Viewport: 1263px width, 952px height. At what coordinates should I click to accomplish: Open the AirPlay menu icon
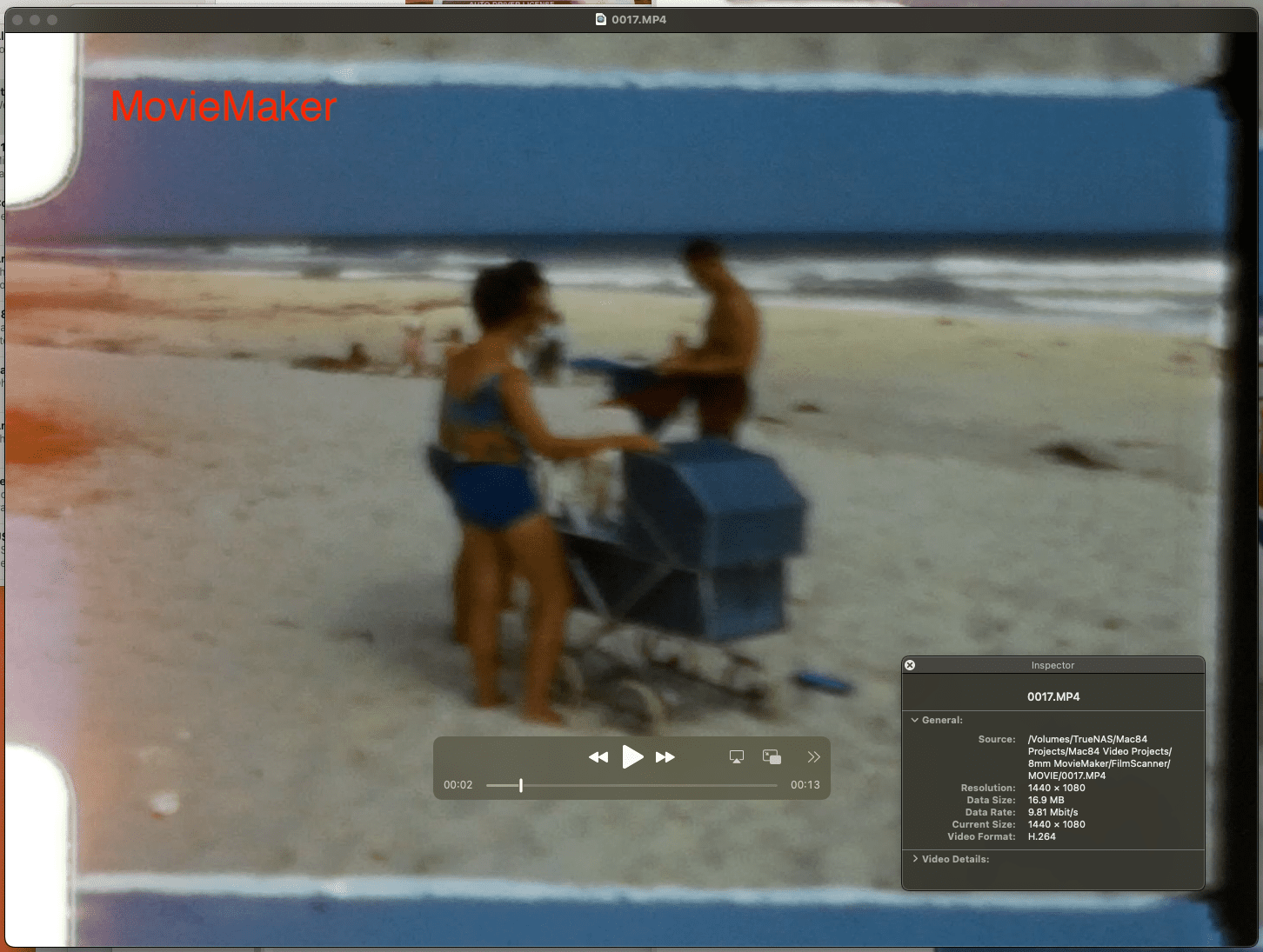pos(737,757)
